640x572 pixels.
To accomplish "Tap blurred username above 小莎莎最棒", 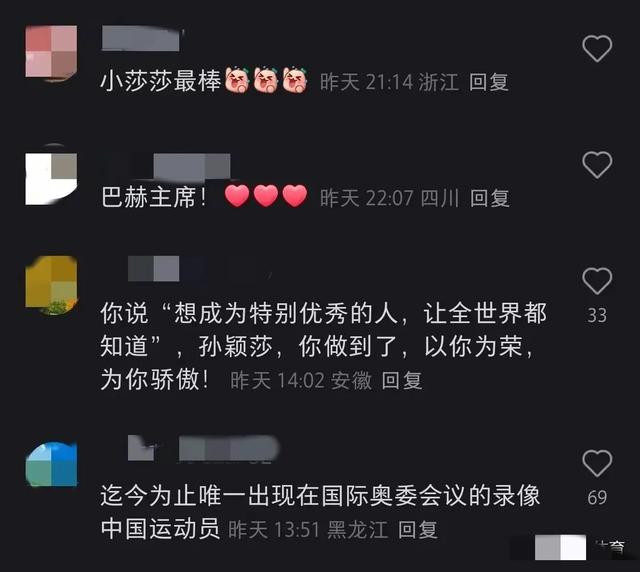I will point(140,38).
